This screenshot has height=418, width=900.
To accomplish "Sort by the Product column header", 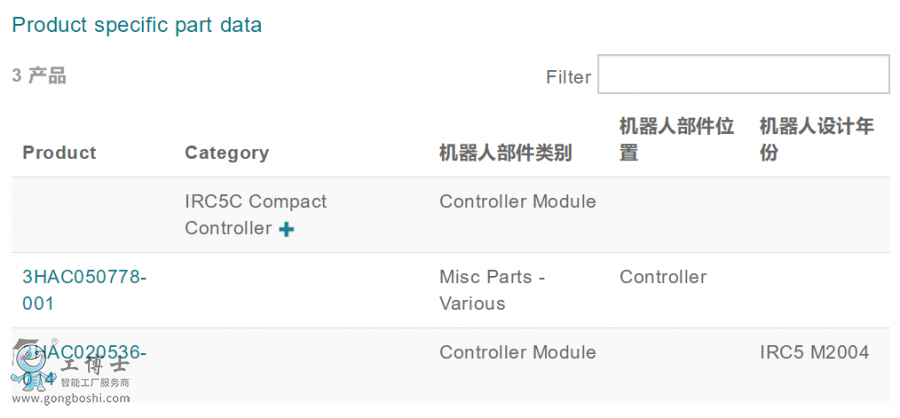I will (x=59, y=153).
